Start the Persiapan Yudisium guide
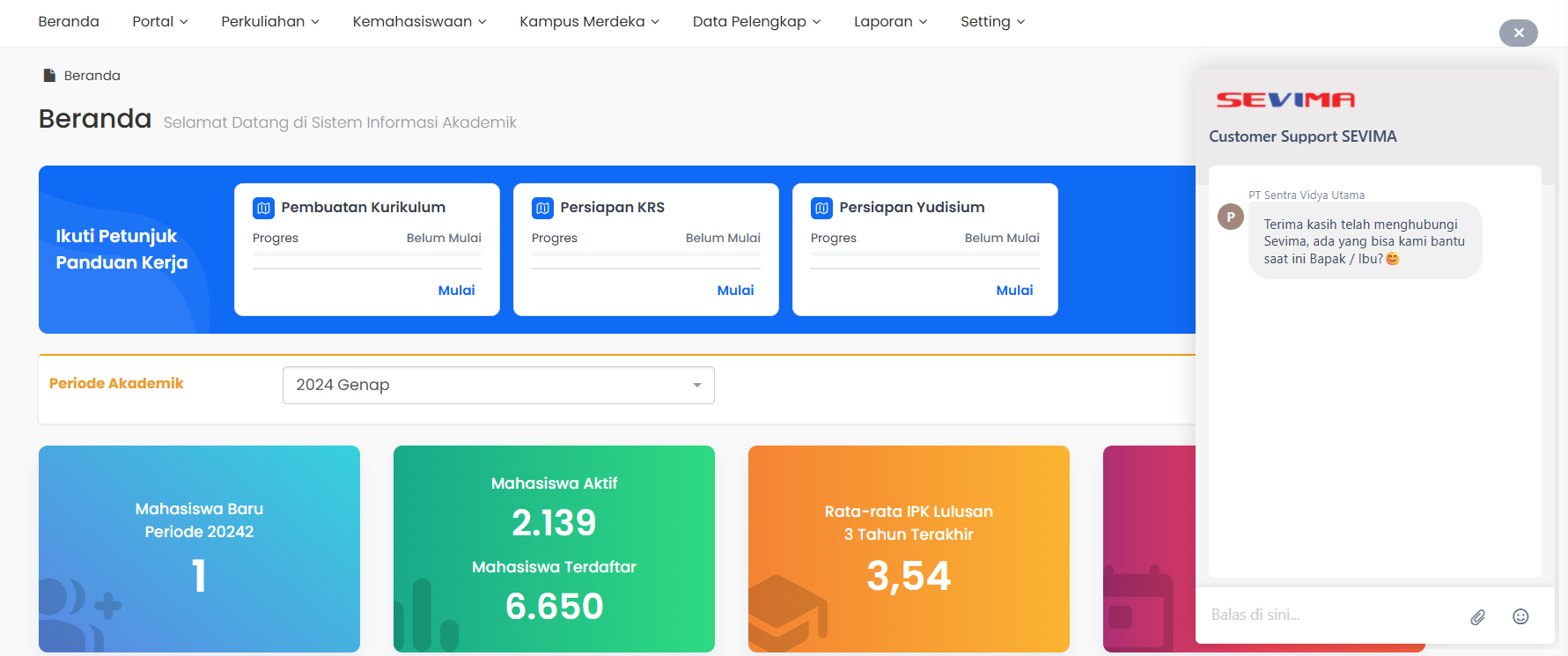Screen dimensions: 1568x656 click(1014, 291)
